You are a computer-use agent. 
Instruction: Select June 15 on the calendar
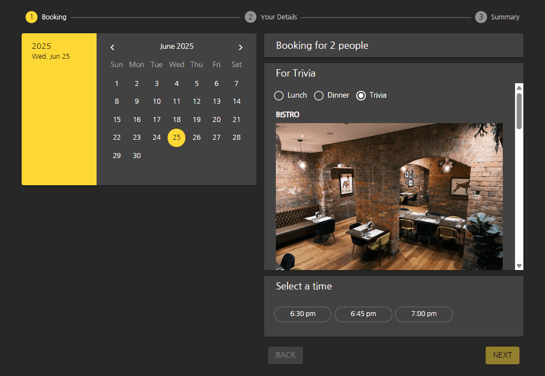(x=117, y=120)
